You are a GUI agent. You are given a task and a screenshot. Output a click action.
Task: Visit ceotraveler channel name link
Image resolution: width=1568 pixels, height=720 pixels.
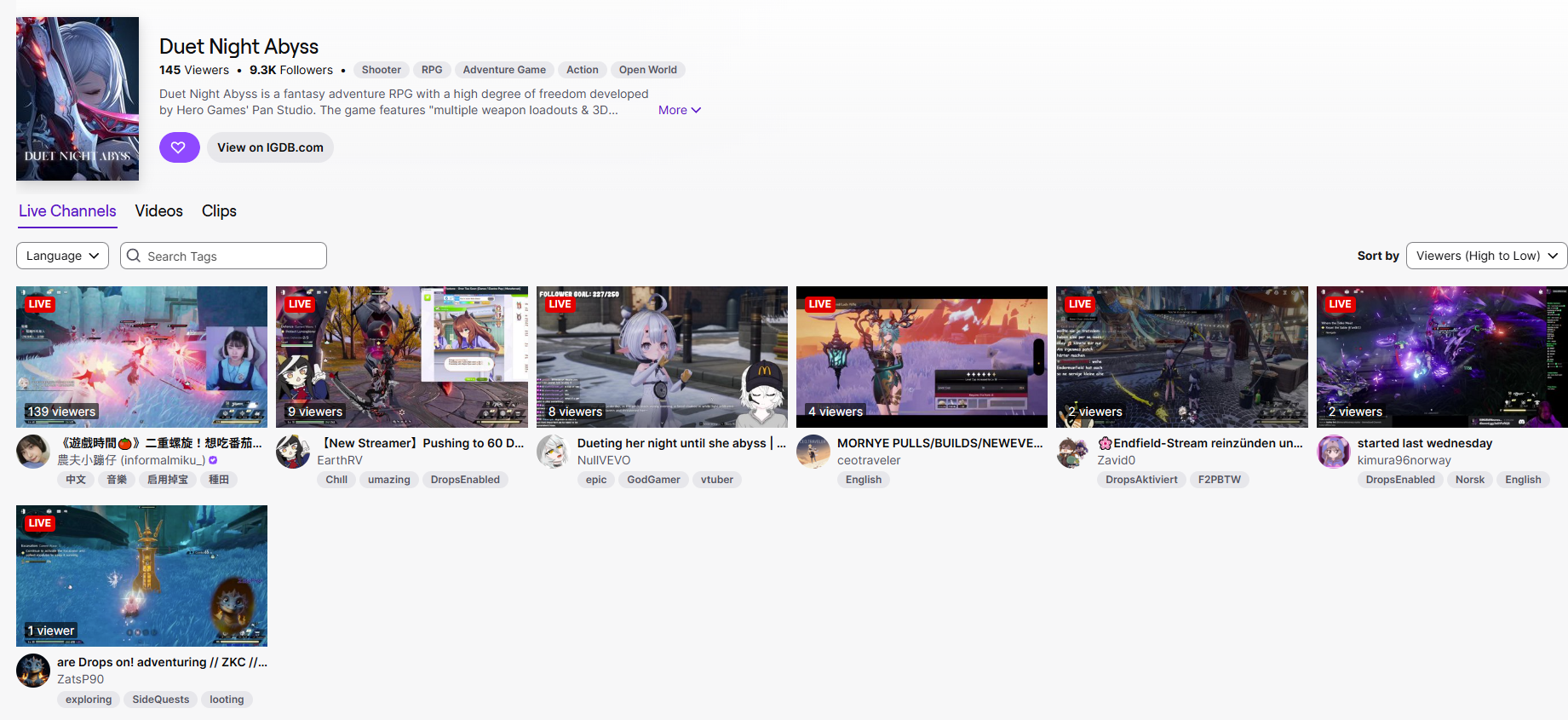point(869,460)
